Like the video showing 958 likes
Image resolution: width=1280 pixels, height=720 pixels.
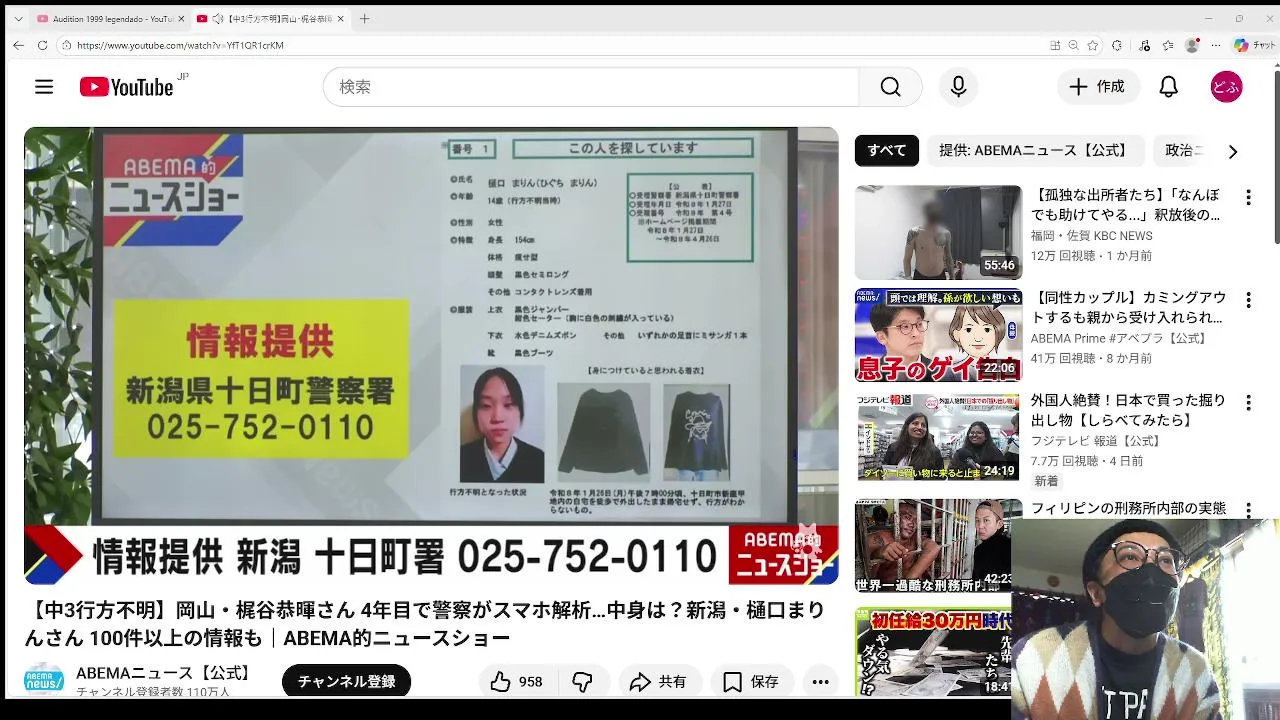coord(516,682)
